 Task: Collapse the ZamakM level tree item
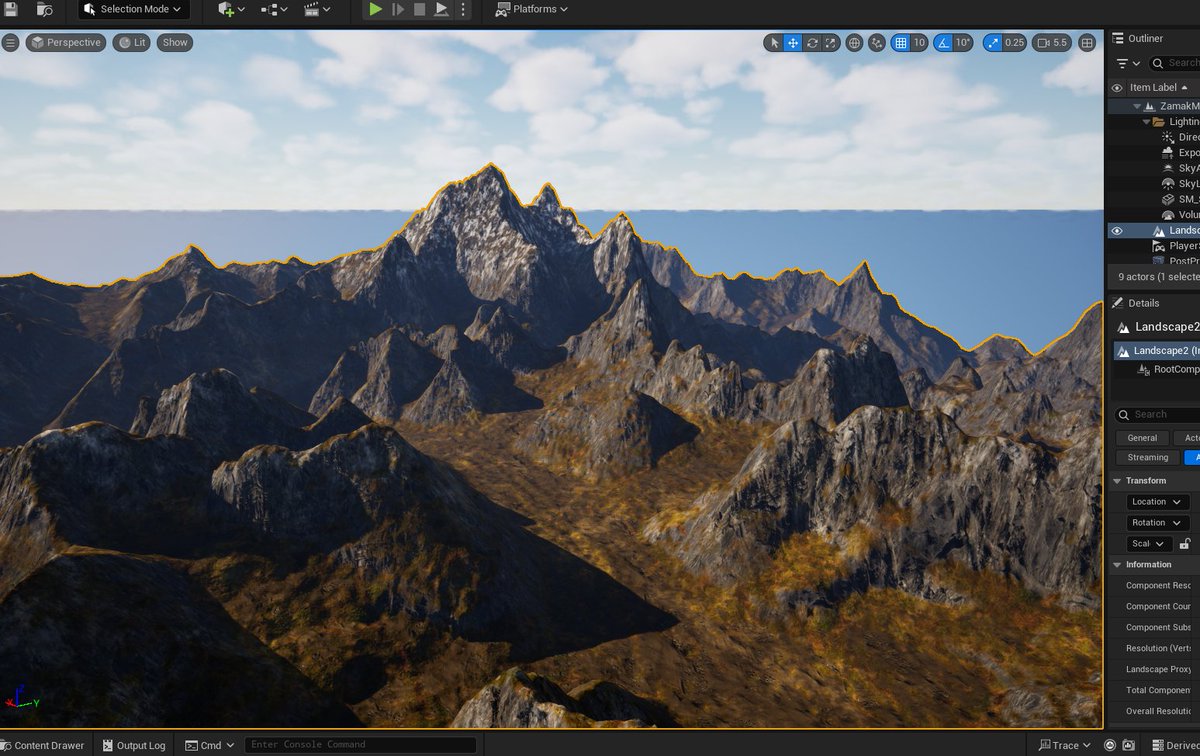[x=1138, y=106]
